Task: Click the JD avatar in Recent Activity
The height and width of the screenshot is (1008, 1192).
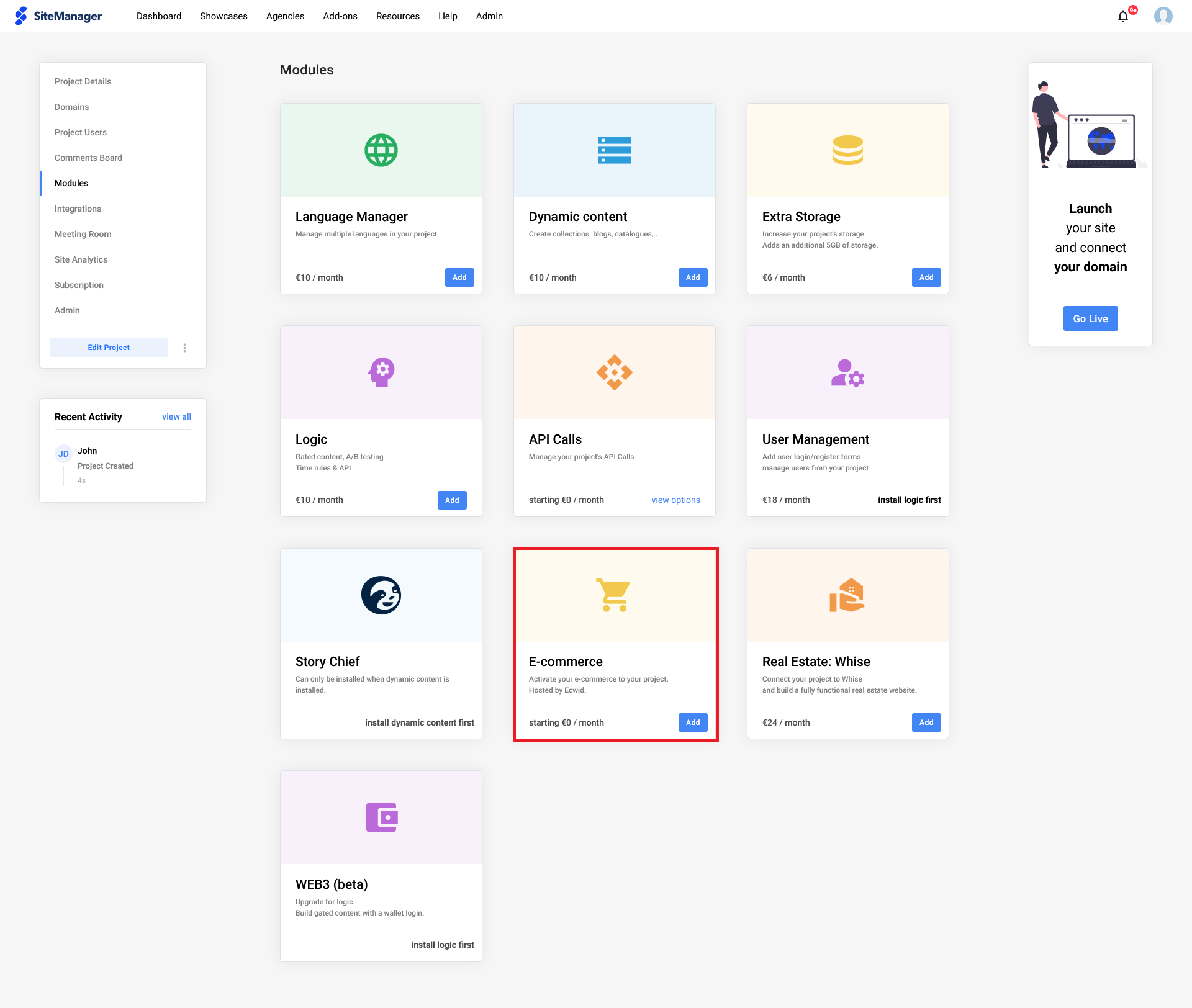Action: [63, 454]
